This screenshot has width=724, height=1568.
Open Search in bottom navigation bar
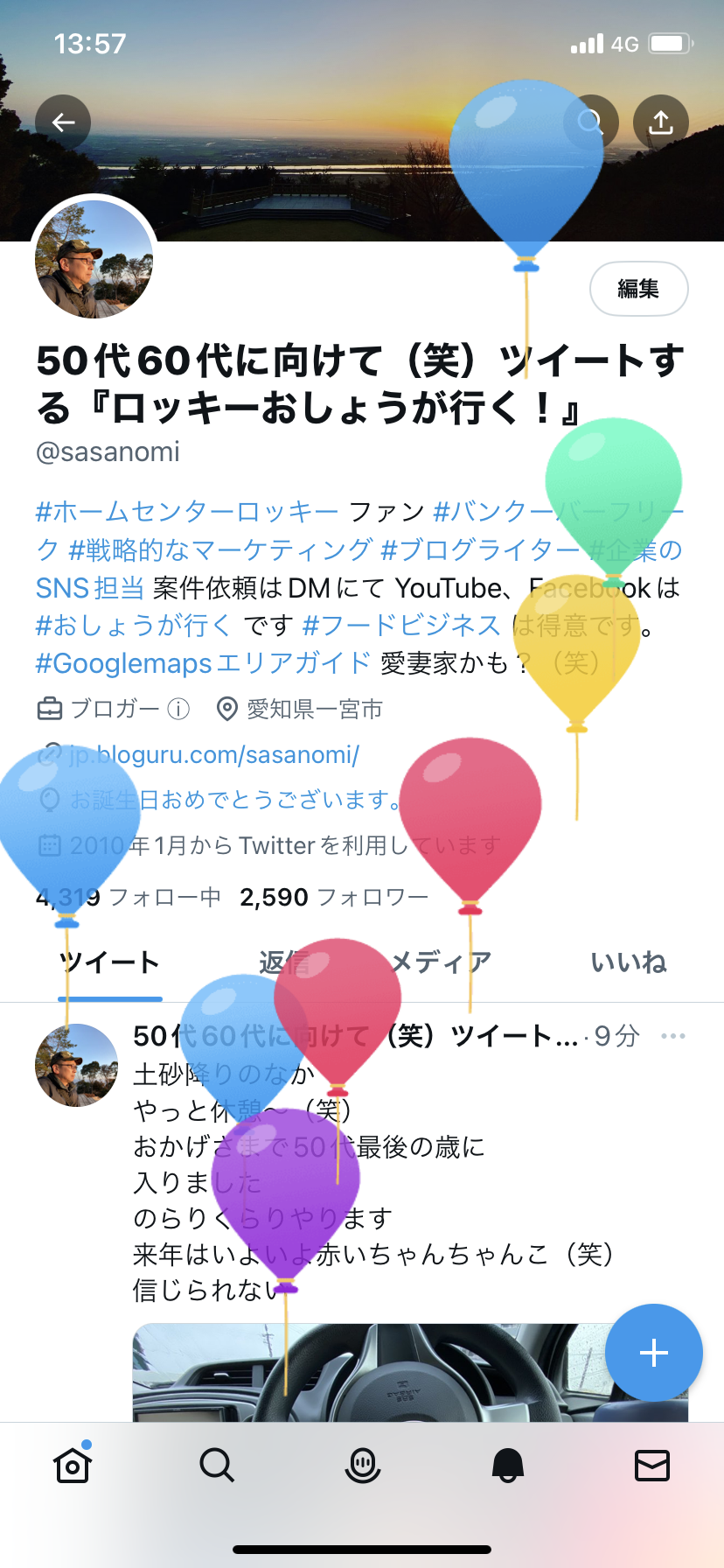[x=217, y=1464]
